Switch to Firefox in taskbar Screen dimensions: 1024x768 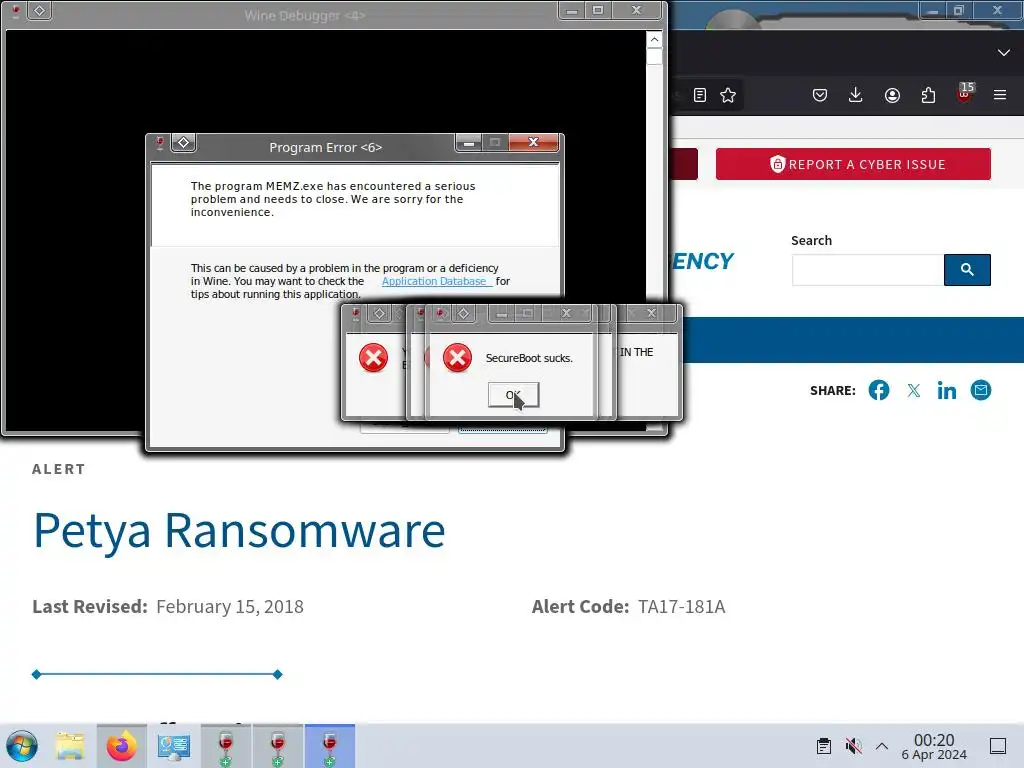[x=121, y=746]
